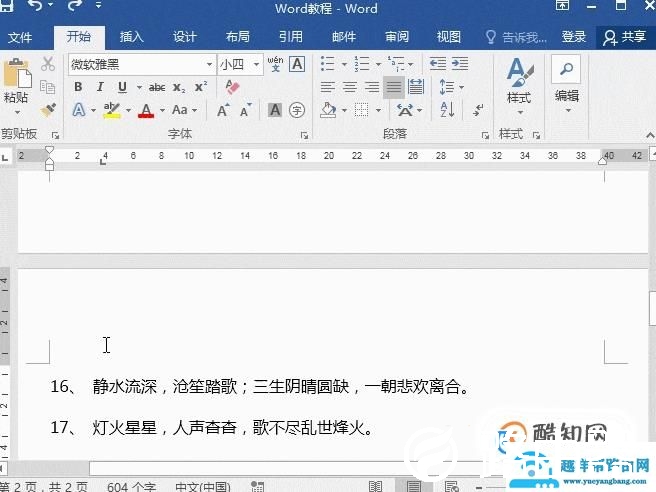Toggle character shading A icon
The width and height of the screenshot is (656, 492).
tap(275, 110)
